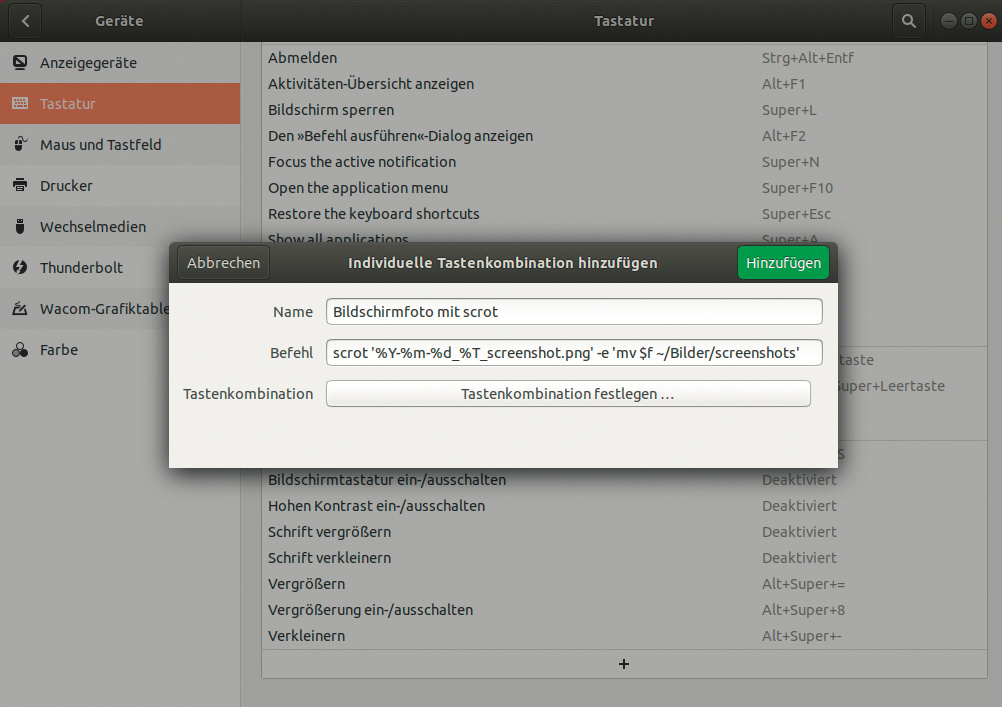Click the Super+N shortcut value
Viewport: 1002px width, 707px height.
click(x=790, y=162)
